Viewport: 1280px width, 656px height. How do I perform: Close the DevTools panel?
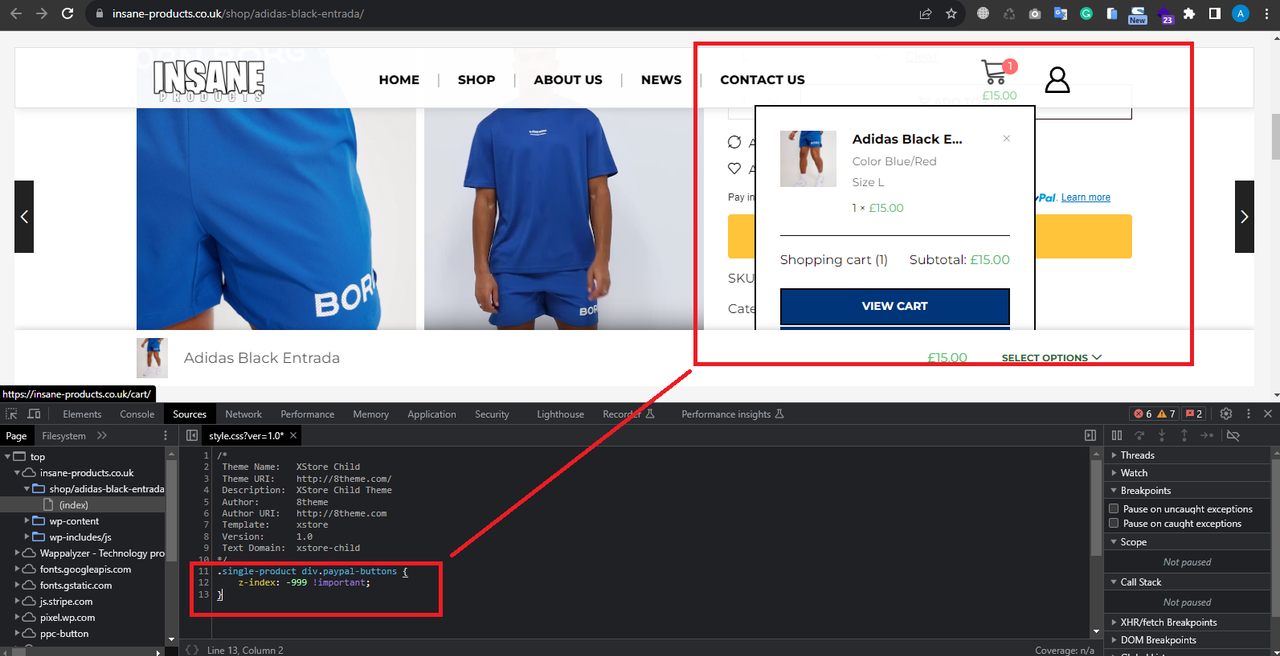click(1268, 414)
